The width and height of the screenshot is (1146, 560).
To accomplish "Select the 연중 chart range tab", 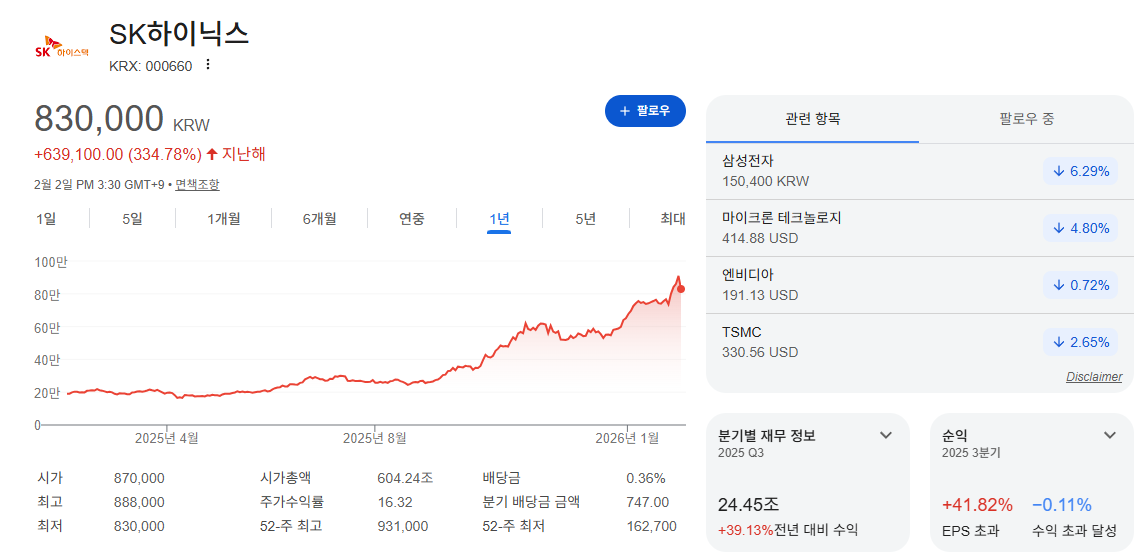I will [x=411, y=218].
